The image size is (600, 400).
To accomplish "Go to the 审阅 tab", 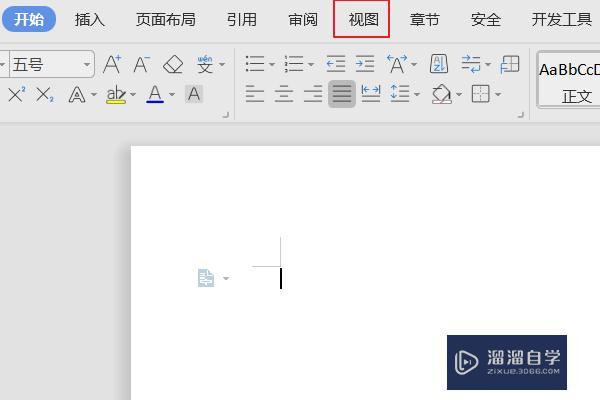I will (303, 20).
